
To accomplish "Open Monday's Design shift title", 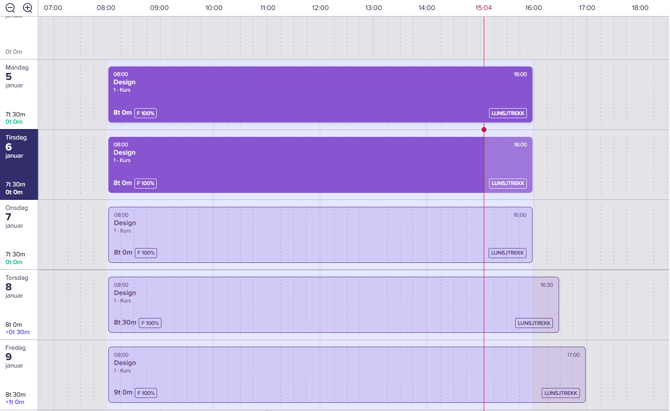I will 124,83.
